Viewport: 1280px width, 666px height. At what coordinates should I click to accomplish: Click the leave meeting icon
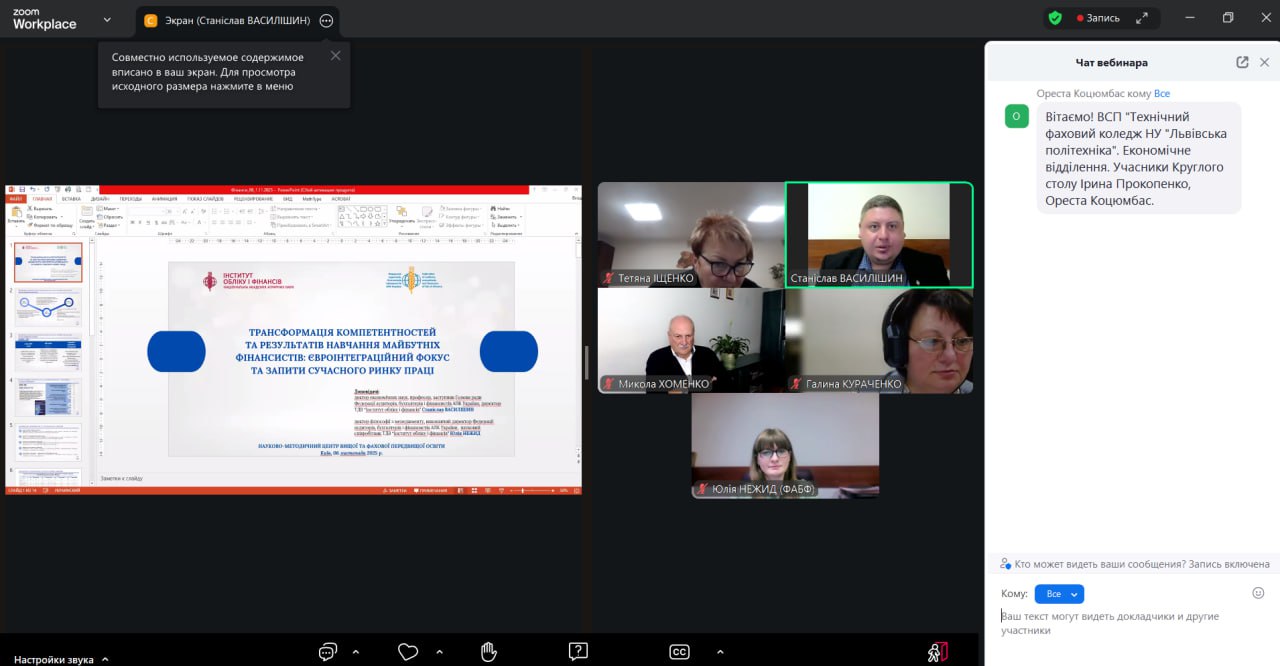pos(937,652)
